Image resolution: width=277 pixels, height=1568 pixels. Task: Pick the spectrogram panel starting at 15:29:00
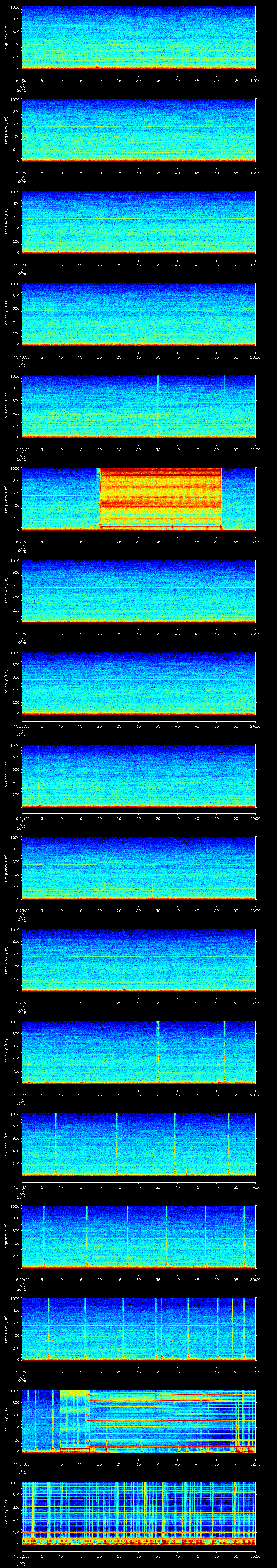pos(138,1237)
